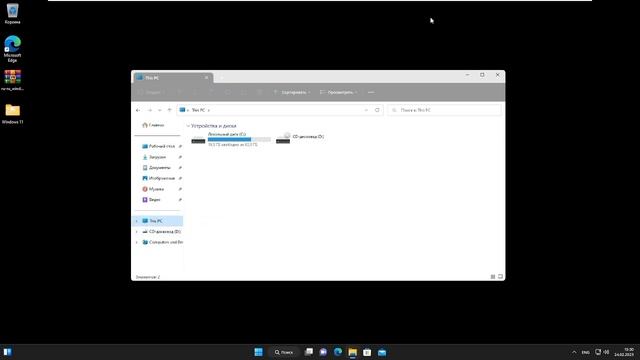The width and height of the screenshot is (640, 360).
Task: Click the Search This PC field
Action: click(x=444, y=110)
